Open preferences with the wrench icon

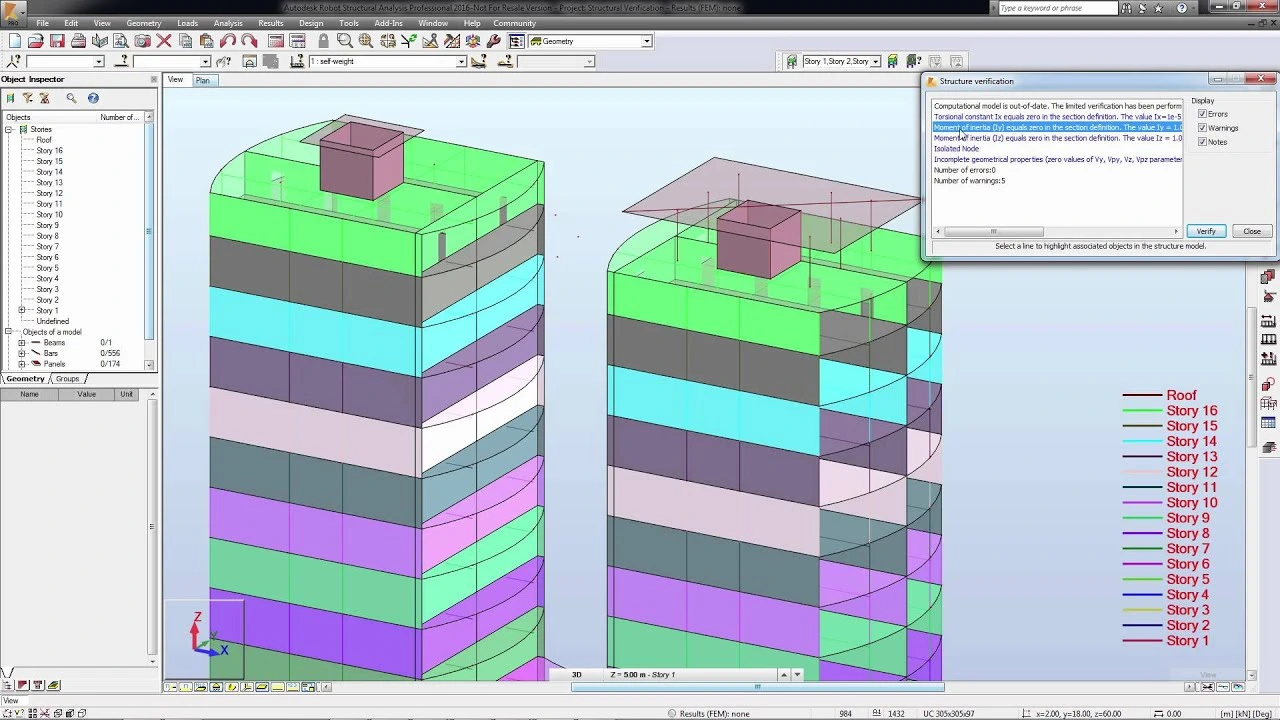coord(494,41)
